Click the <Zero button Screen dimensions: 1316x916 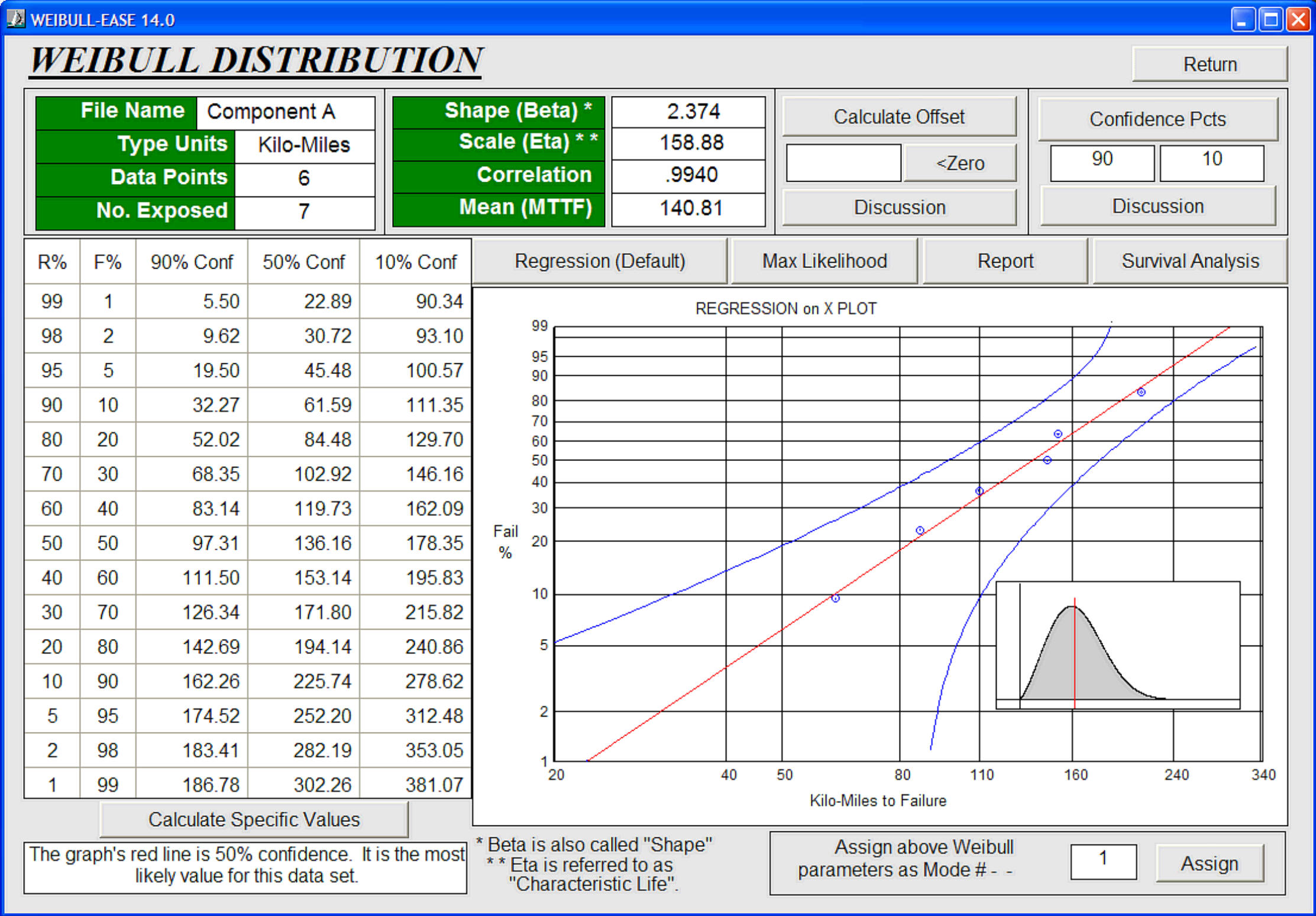click(959, 163)
